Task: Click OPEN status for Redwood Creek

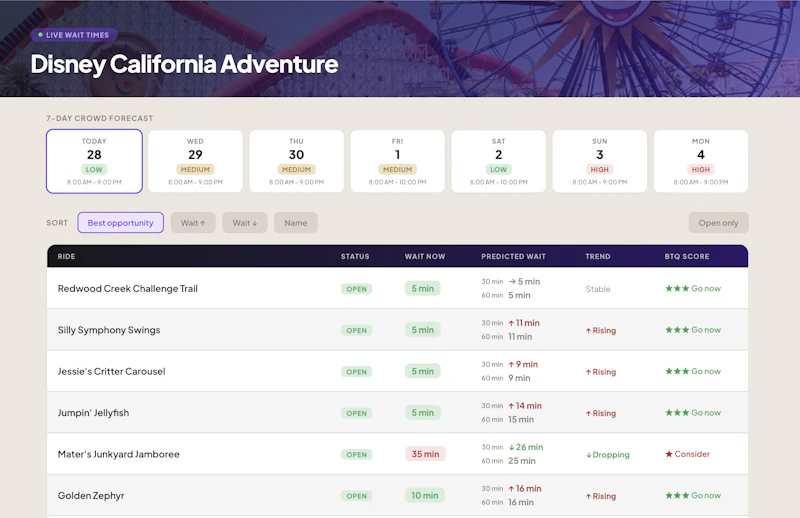Action: 357,289
